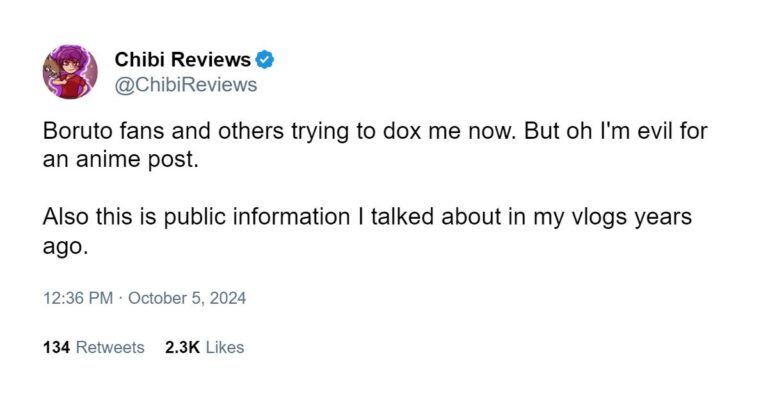Image resolution: width=768 pixels, height=401 pixels.
Task: Click the blue verified checkmark badge
Action: (x=265, y=60)
